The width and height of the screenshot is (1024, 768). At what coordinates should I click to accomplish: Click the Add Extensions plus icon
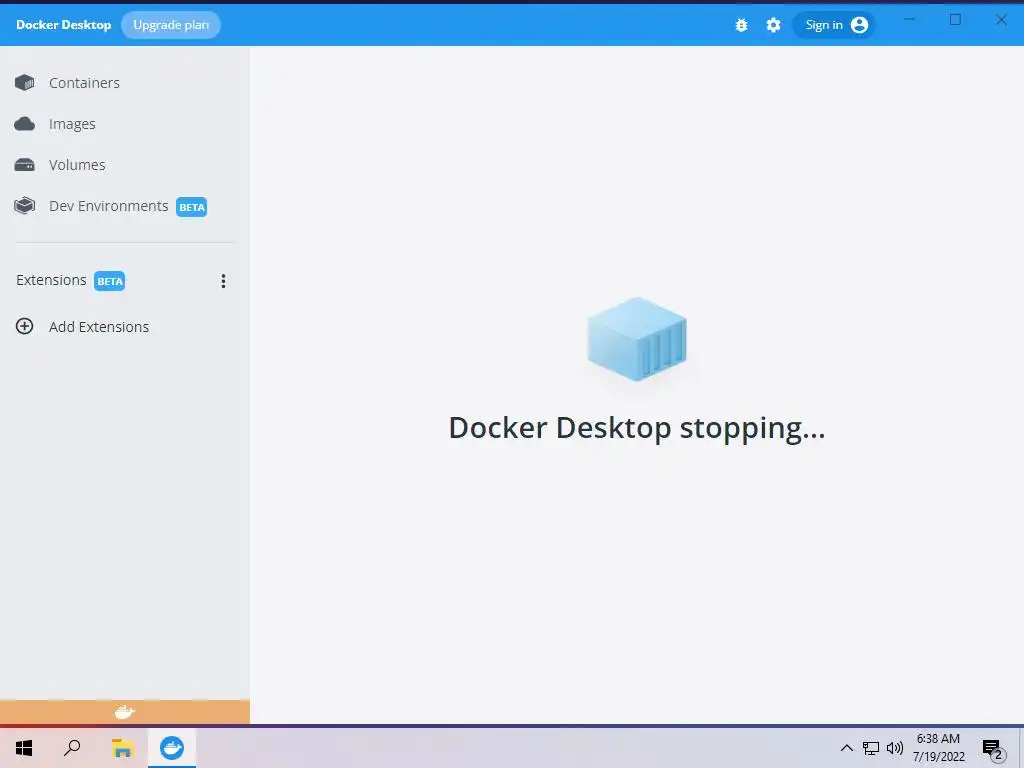click(25, 327)
